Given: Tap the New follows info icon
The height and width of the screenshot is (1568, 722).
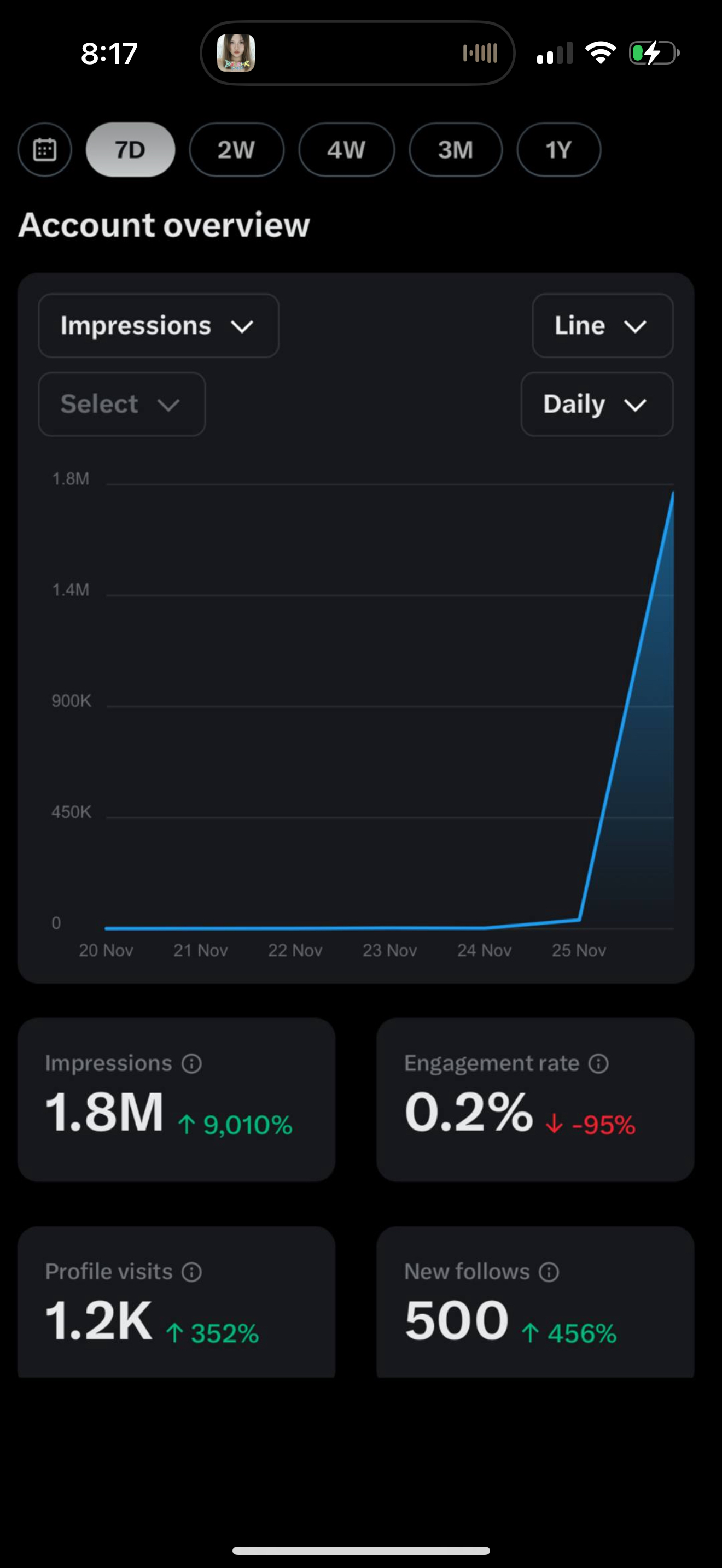Looking at the screenshot, I should pos(549,1272).
